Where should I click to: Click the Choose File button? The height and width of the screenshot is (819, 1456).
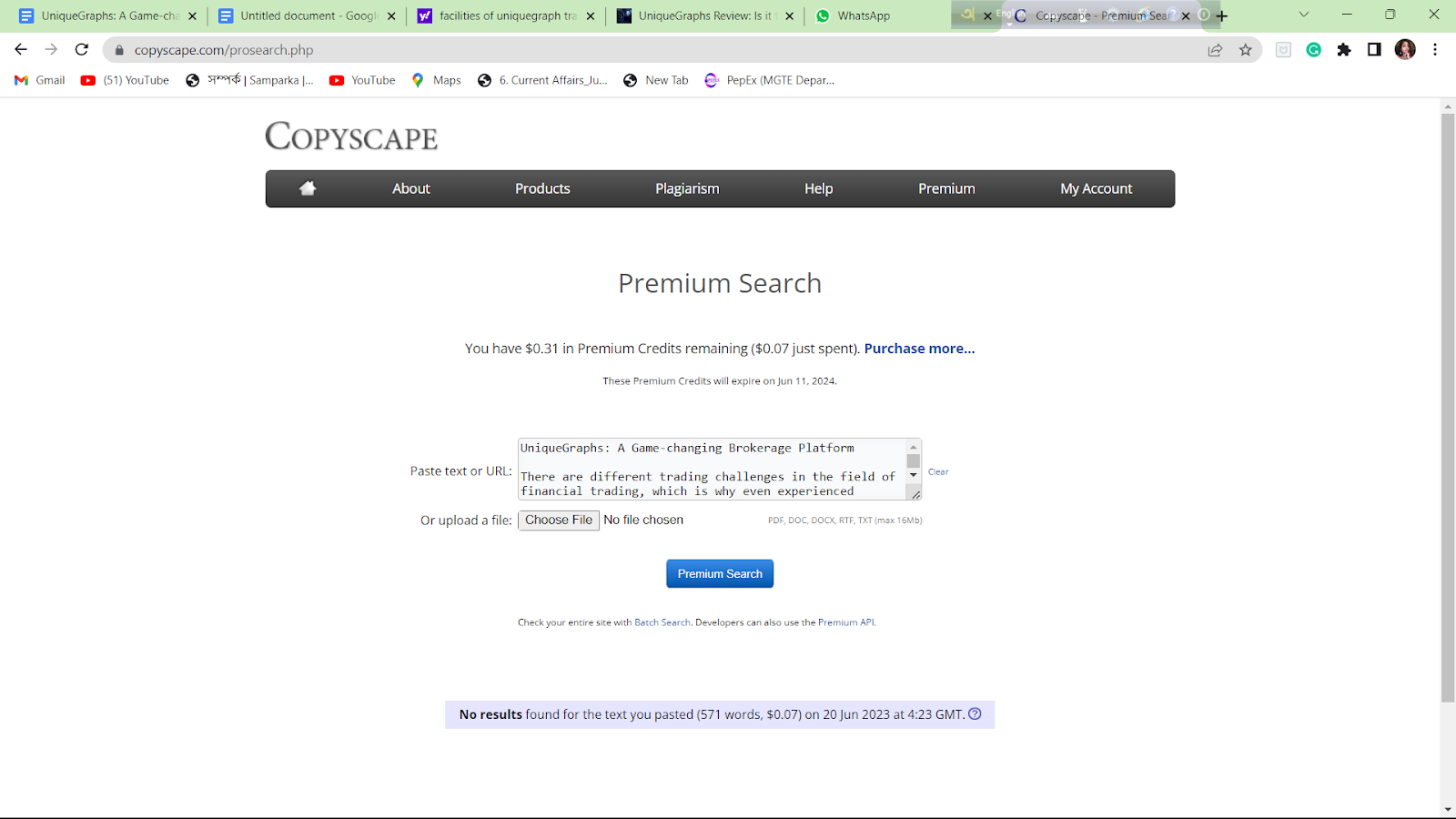559,521
